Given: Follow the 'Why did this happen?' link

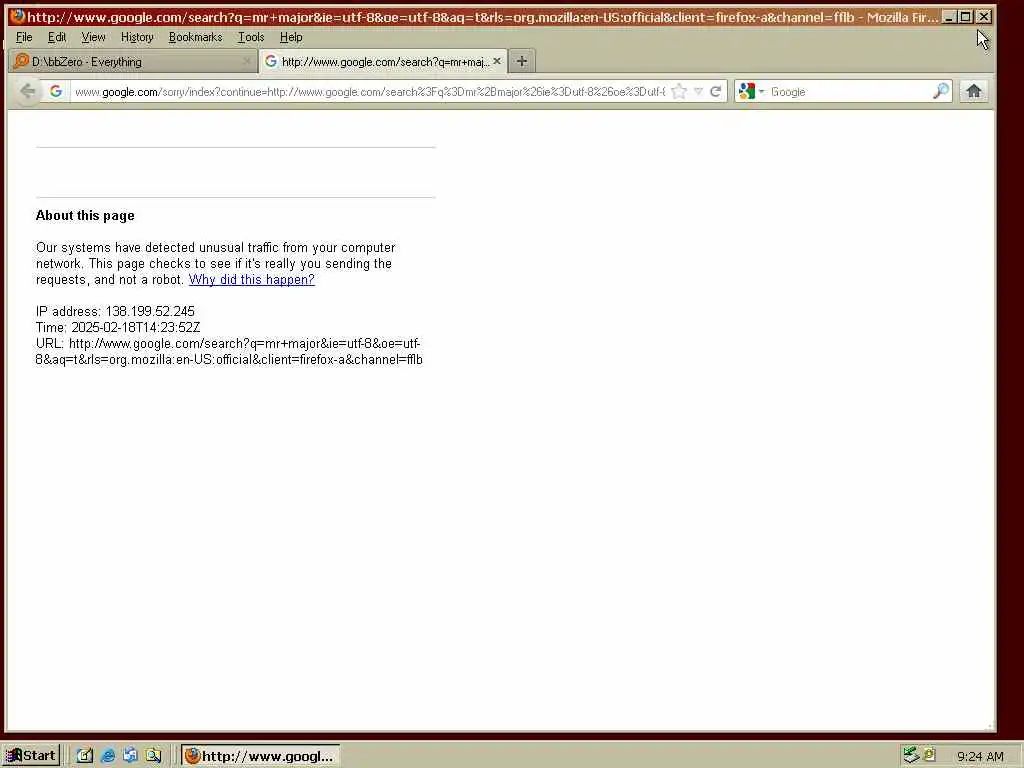Looking at the screenshot, I should pyautogui.click(x=251, y=280).
